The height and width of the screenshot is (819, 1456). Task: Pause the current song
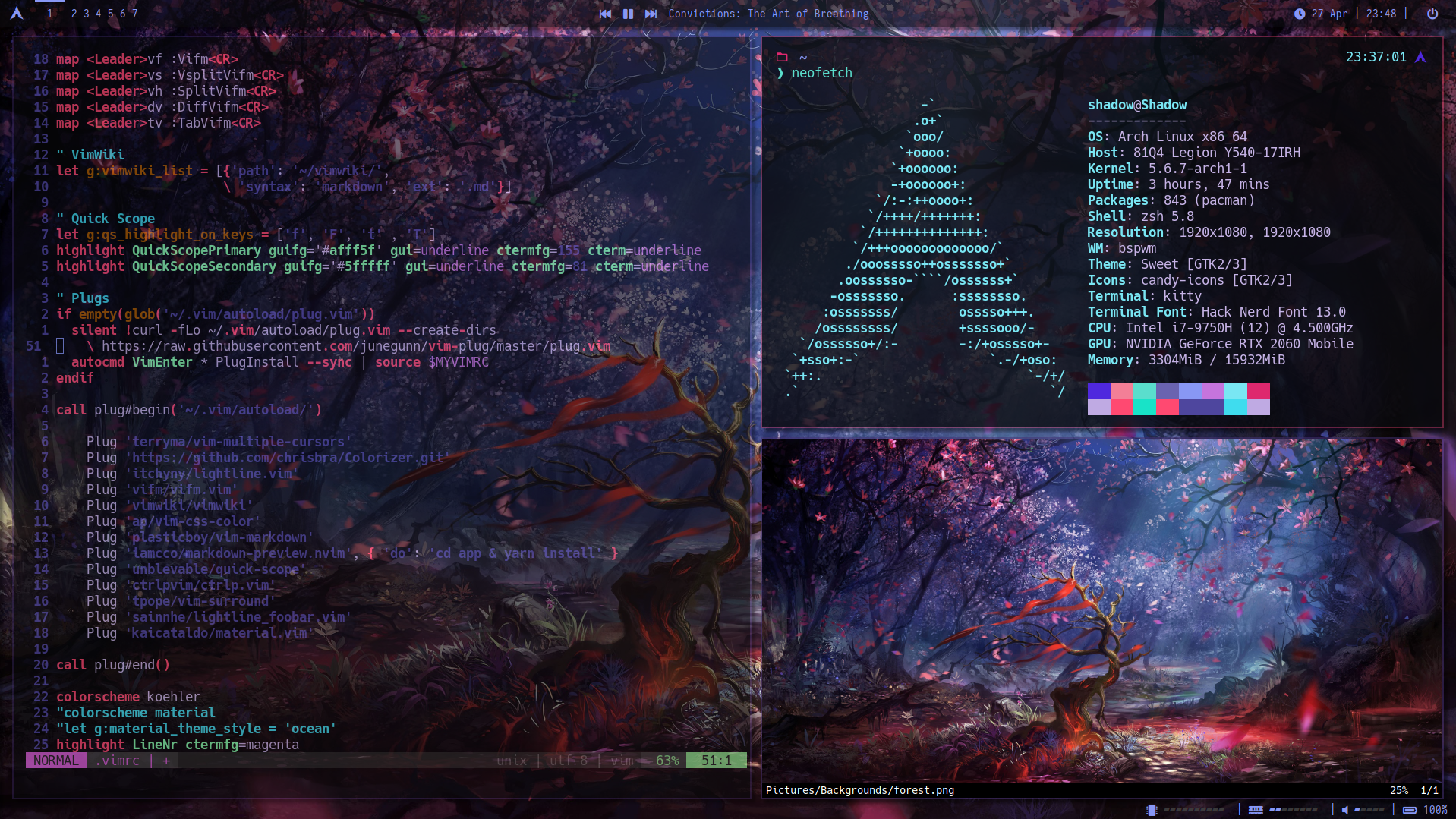pos(628,14)
